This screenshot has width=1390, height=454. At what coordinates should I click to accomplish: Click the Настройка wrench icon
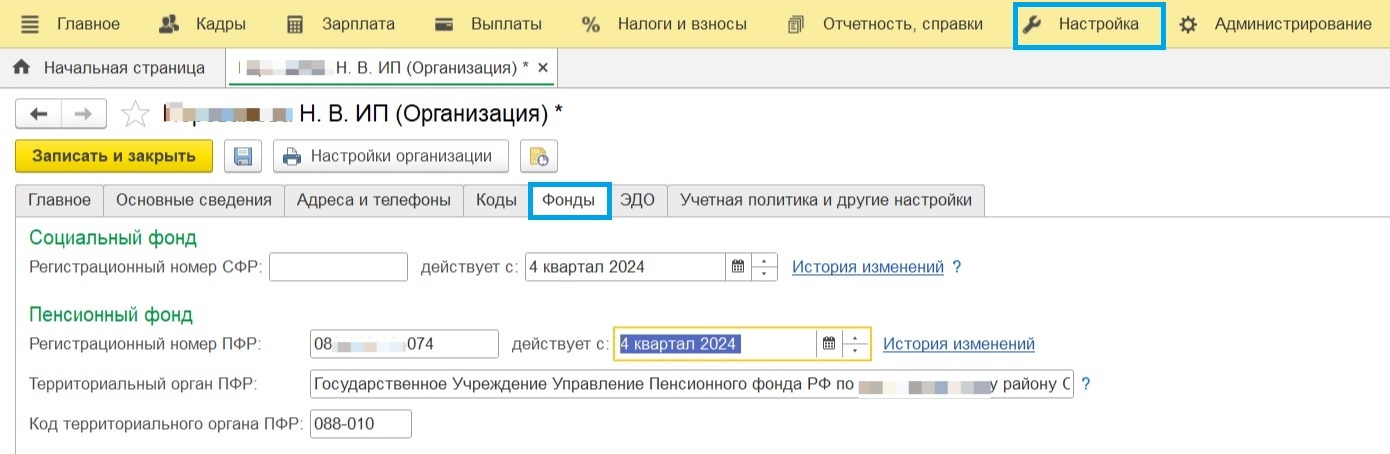[x=1032, y=24]
